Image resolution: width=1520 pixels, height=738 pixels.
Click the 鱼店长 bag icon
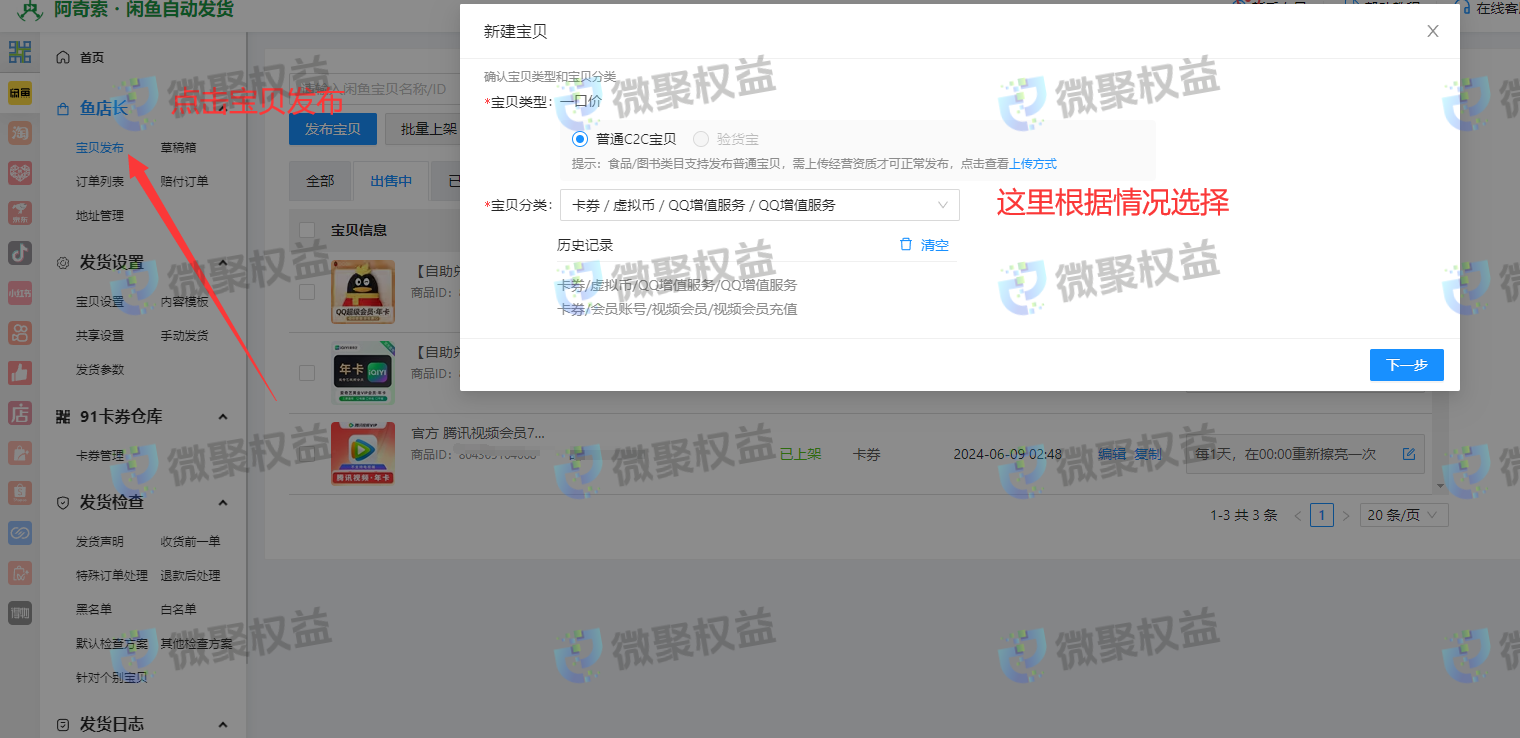click(63, 108)
